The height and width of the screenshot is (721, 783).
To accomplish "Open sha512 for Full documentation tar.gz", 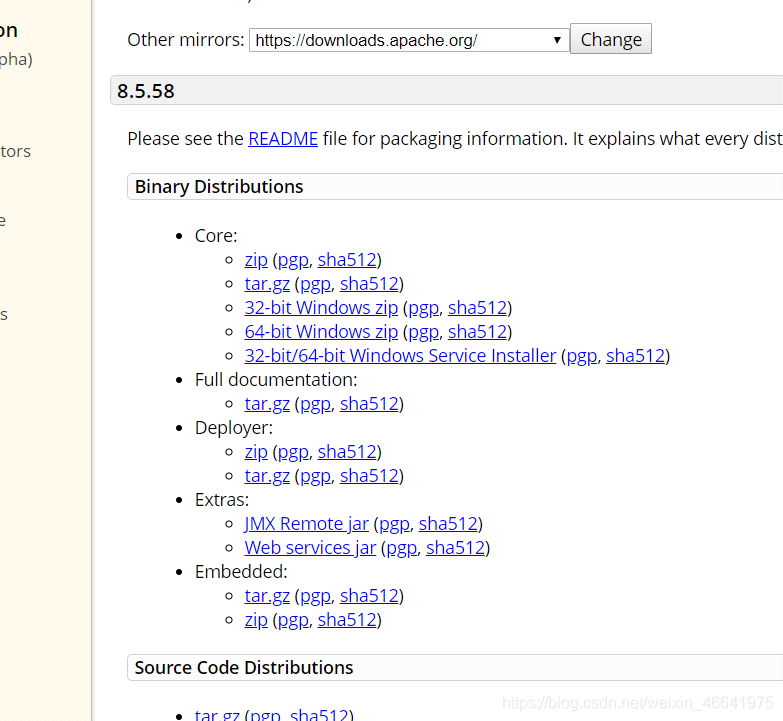I will click(369, 404).
